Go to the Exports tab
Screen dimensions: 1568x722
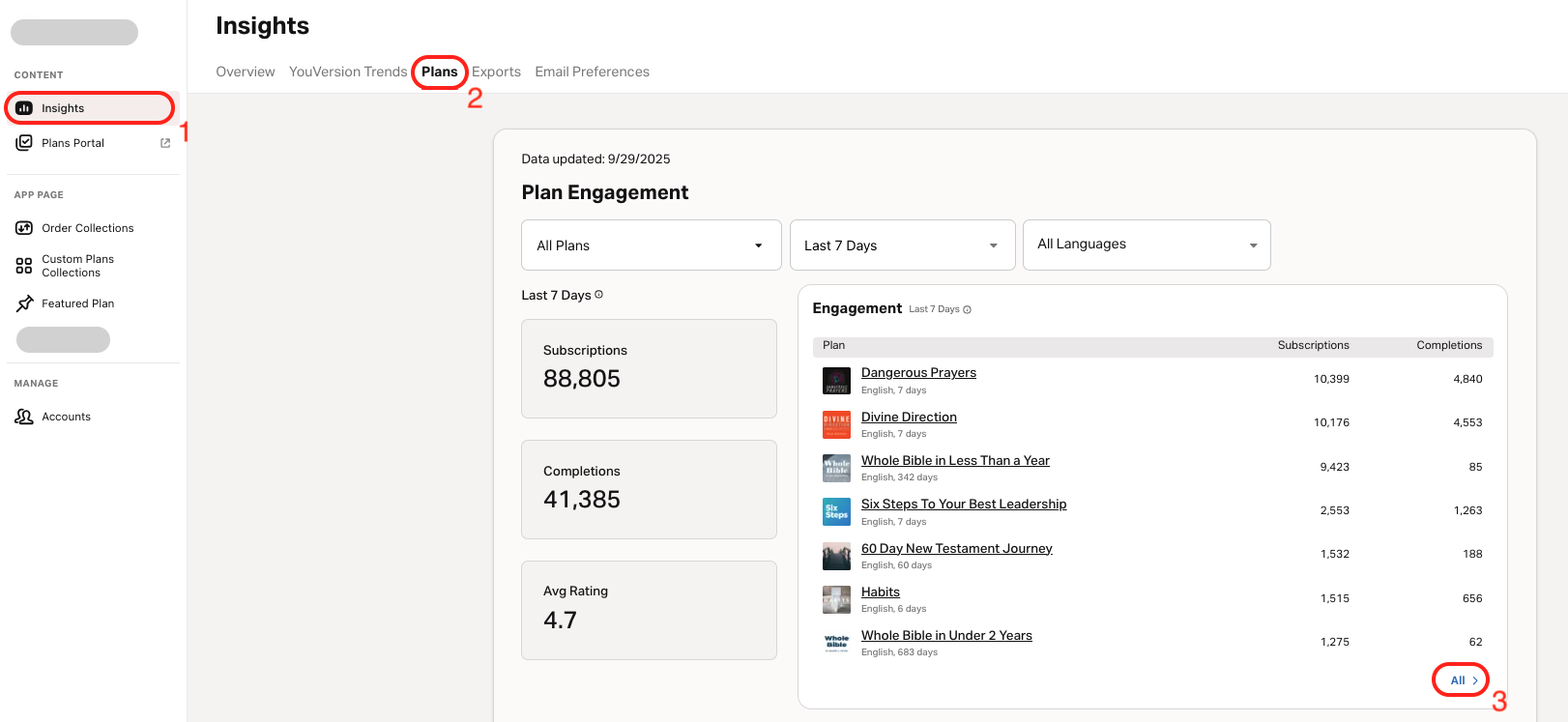point(496,72)
